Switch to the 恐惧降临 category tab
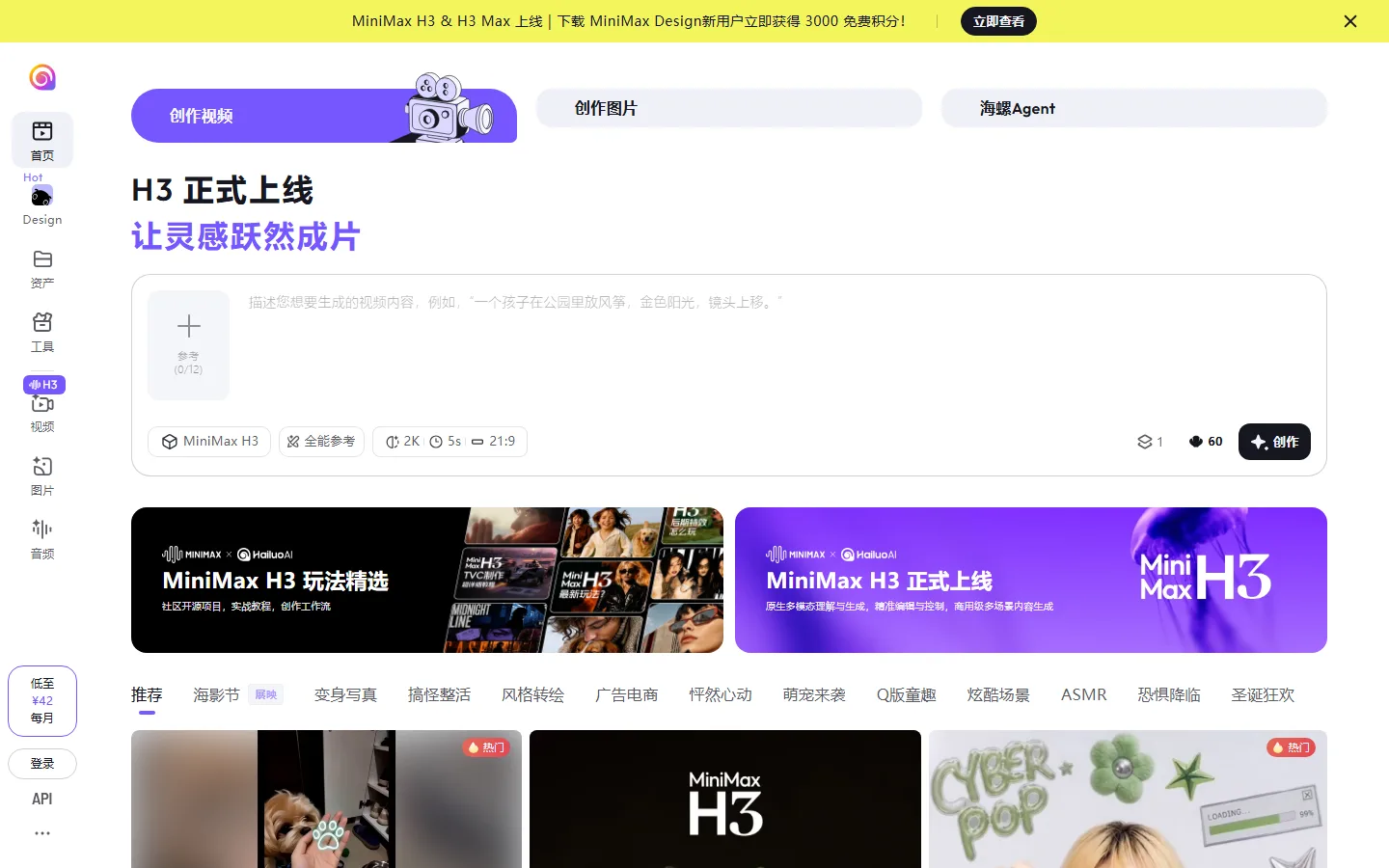The image size is (1389, 868). tap(1169, 694)
